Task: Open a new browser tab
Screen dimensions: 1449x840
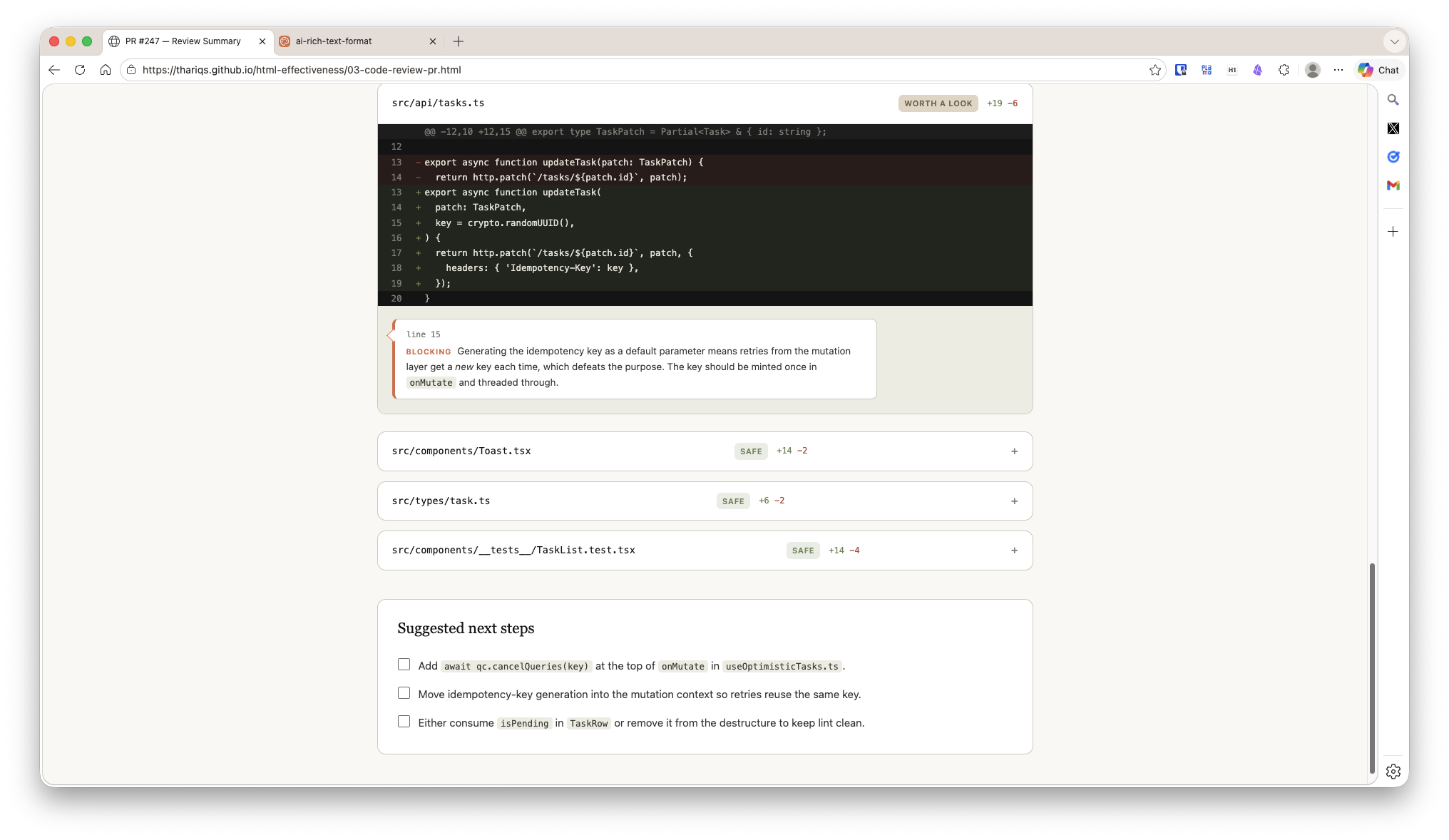Action: (459, 41)
